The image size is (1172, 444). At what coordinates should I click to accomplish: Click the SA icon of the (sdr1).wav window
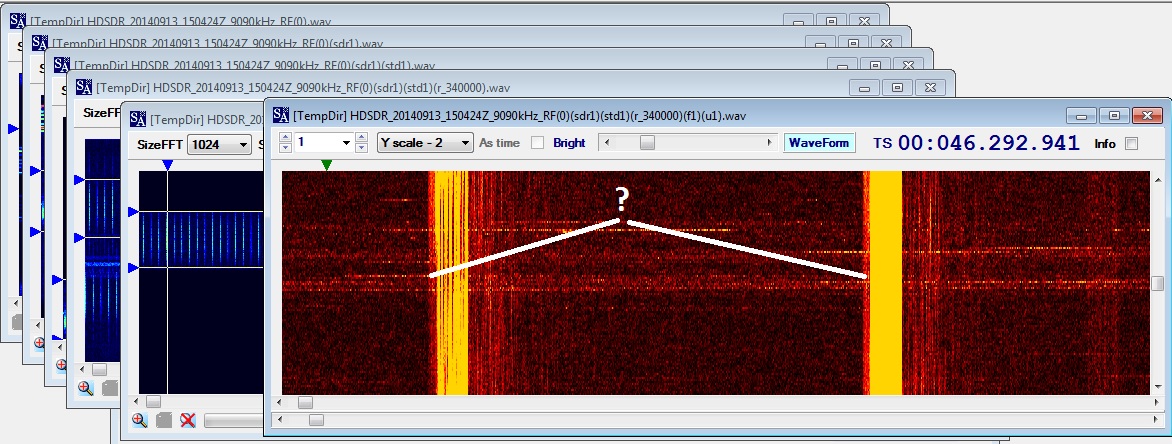40,43
